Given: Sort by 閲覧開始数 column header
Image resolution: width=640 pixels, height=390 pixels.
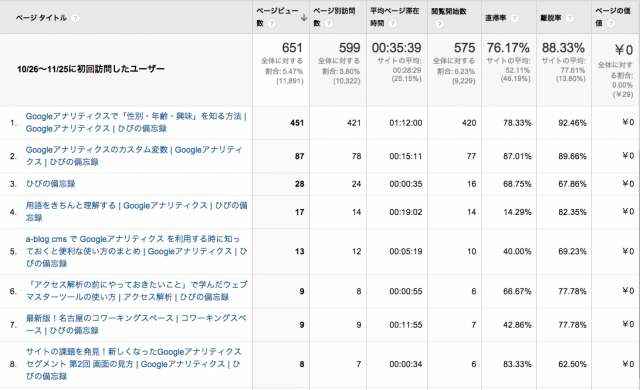Looking at the screenshot, I should 449,11.
